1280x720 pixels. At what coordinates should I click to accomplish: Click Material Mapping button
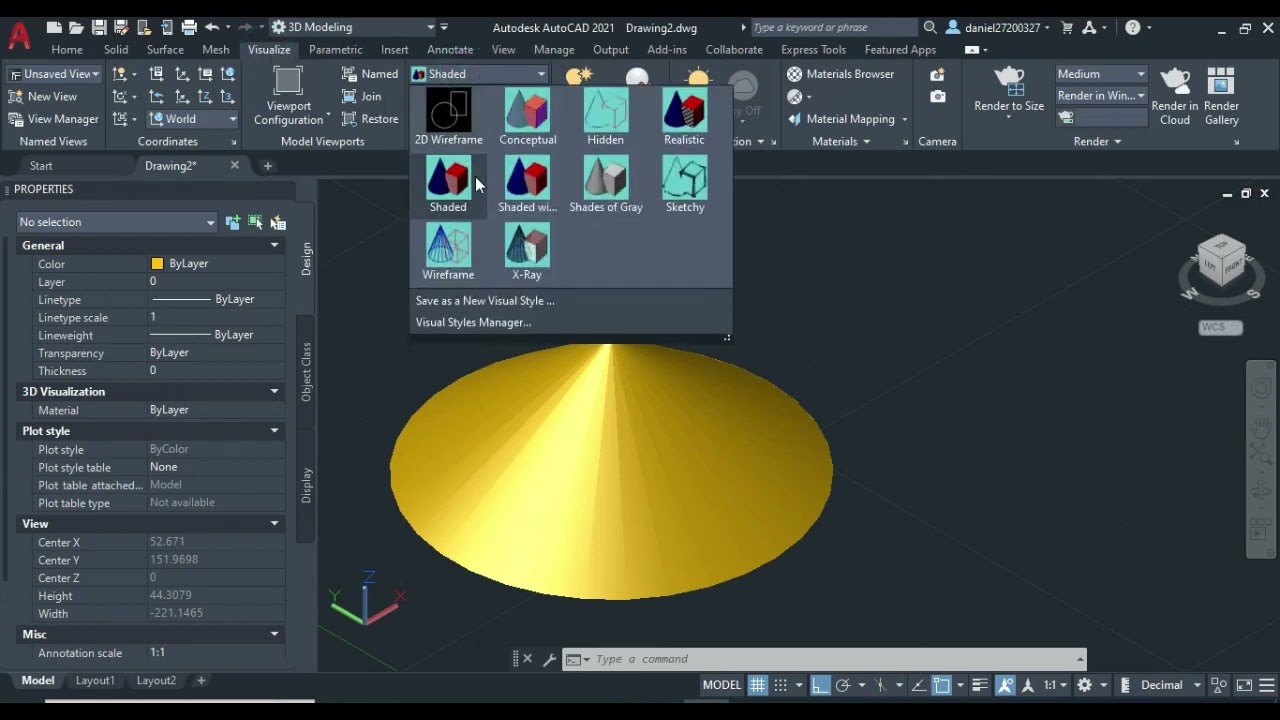(x=847, y=118)
